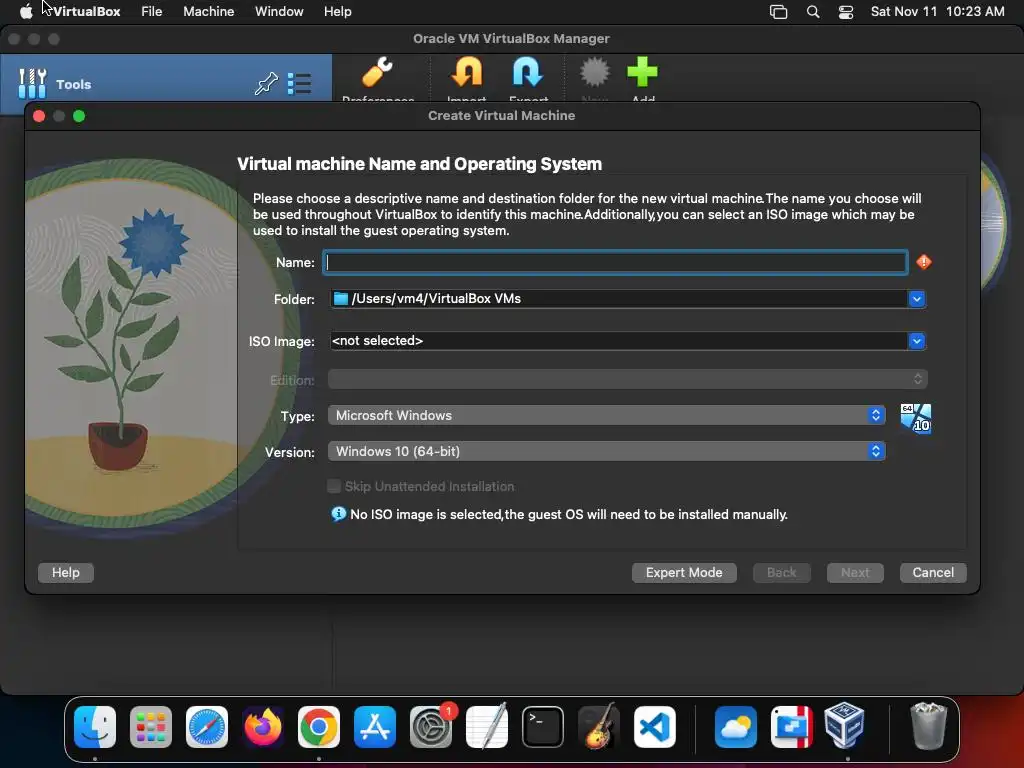This screenshot has height=768, width=1024.
Task: Expand the Folder dropdown arrow
Action: [916, 298]
